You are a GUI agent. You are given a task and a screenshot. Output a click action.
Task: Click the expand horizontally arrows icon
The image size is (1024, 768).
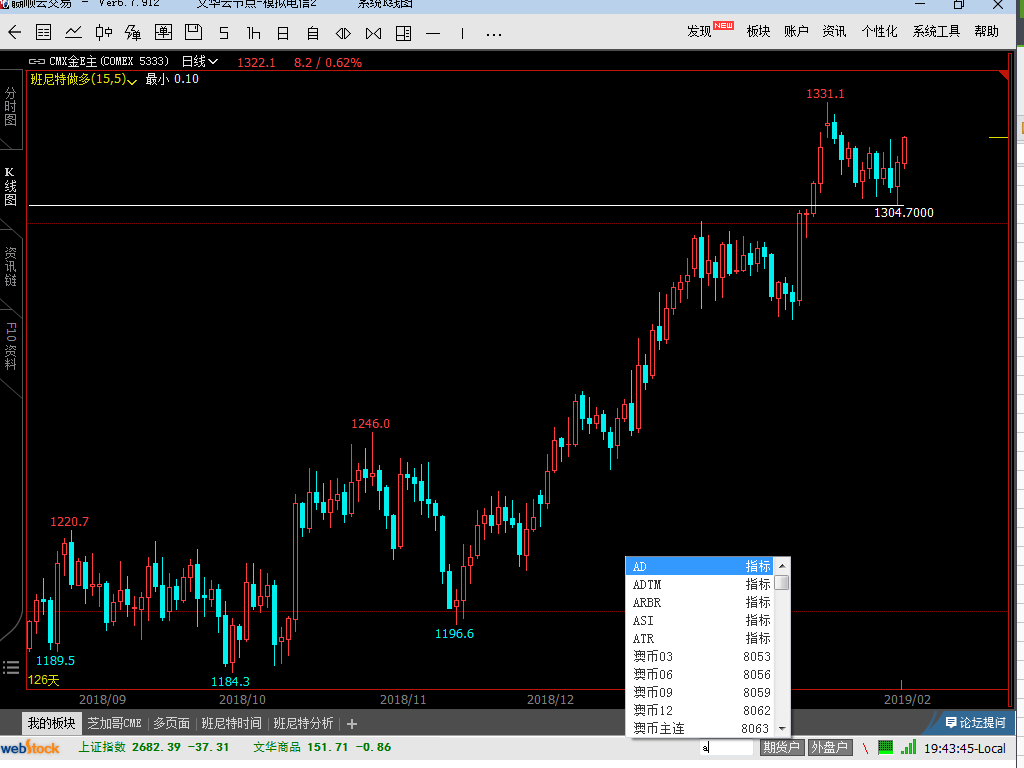343,33
